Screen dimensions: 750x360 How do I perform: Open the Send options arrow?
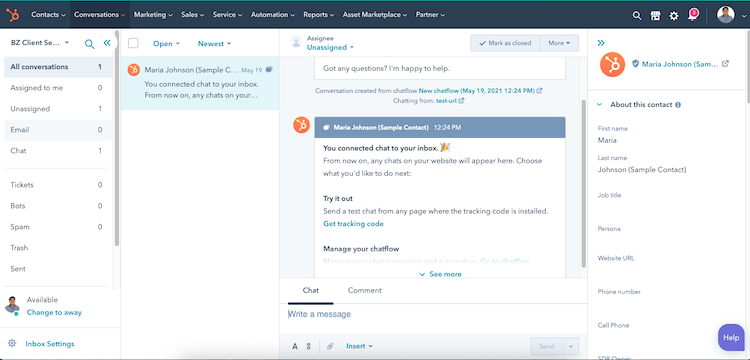pos(571,346)
